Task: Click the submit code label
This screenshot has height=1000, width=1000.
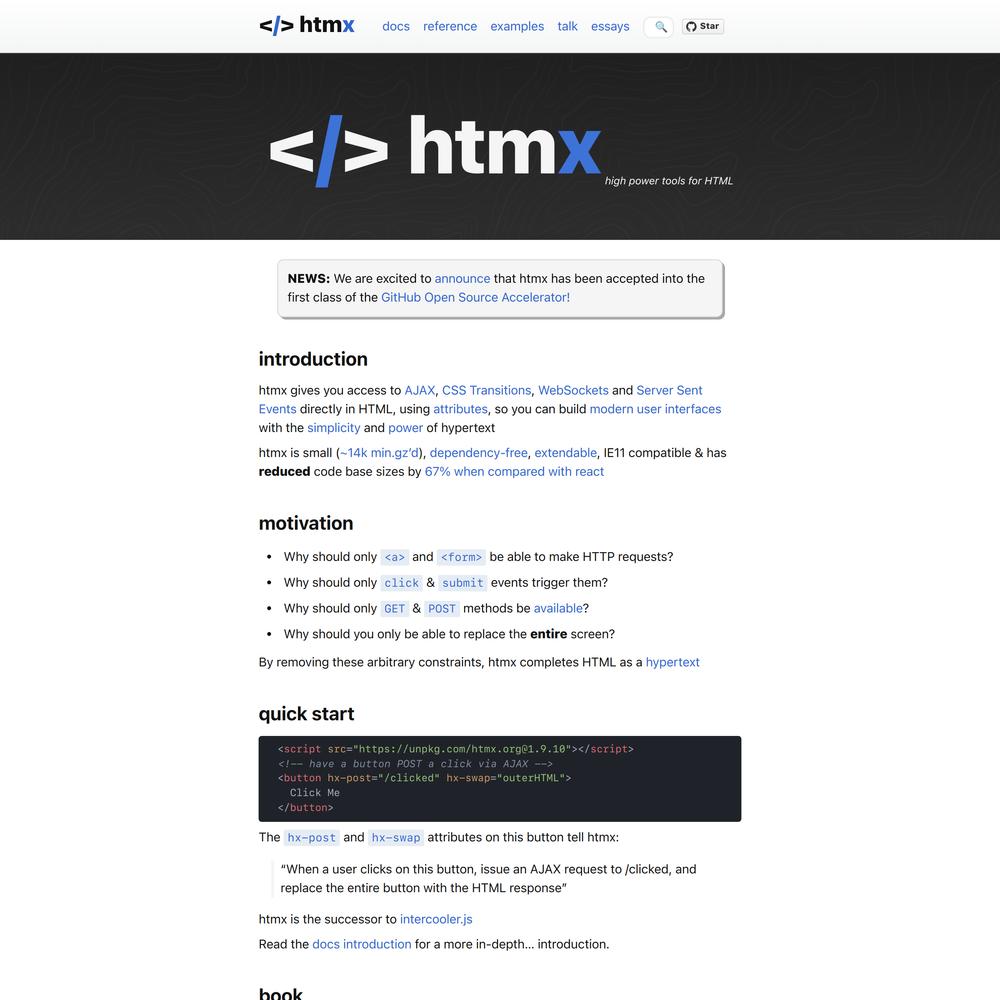Action: [462, 583]
